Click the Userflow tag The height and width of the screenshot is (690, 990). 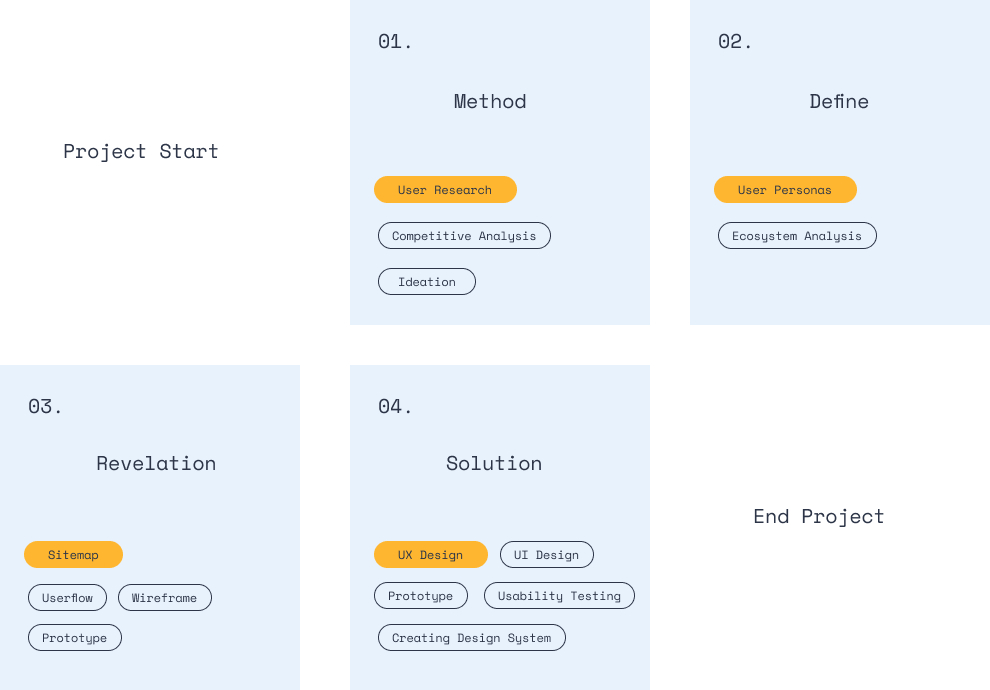click(x=67, y=598)
